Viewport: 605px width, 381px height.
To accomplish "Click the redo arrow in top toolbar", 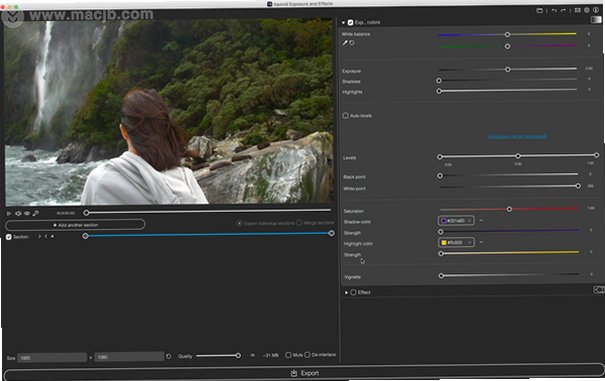I will tap(563, 10).
